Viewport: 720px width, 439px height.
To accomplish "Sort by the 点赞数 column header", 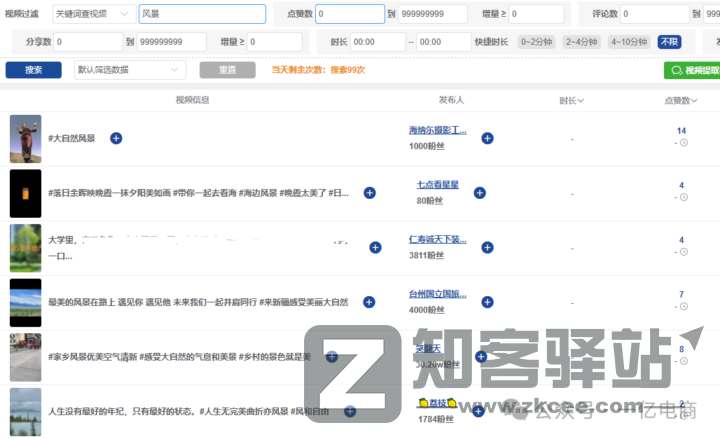I will tap(681, 101).
